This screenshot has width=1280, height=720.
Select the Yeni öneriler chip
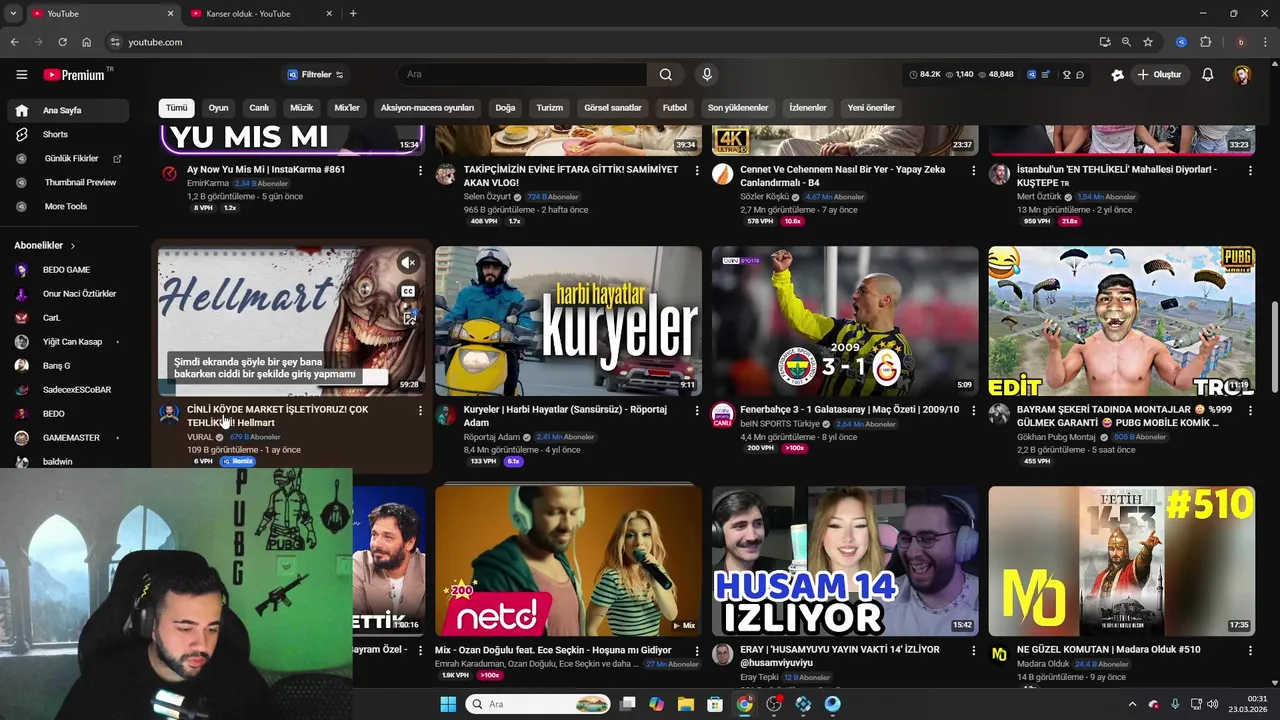[871, 108]
